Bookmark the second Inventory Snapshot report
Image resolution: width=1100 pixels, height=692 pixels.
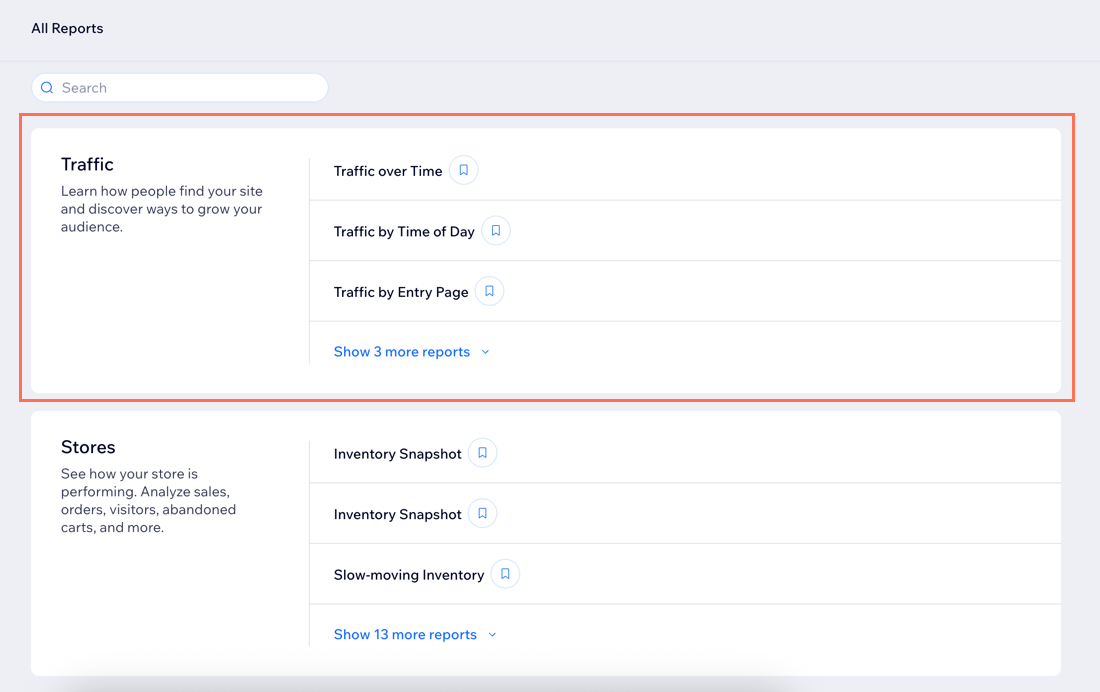pyautogui.click(x=482, y=514)
